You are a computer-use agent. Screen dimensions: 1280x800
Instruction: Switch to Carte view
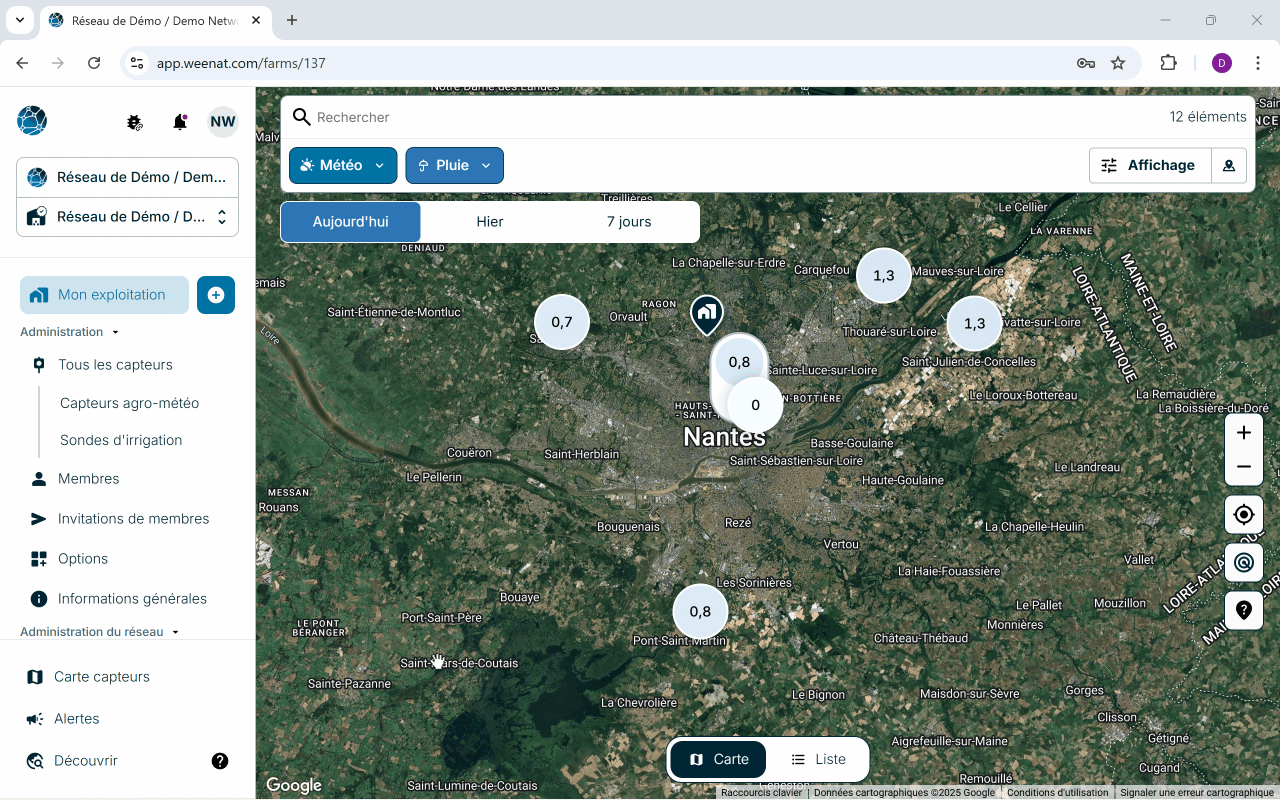pos(718,760)
